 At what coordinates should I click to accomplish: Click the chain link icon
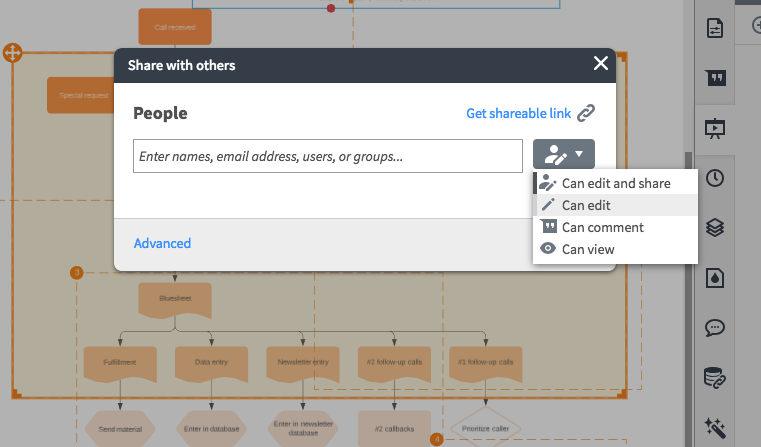(x=586, y=113)
